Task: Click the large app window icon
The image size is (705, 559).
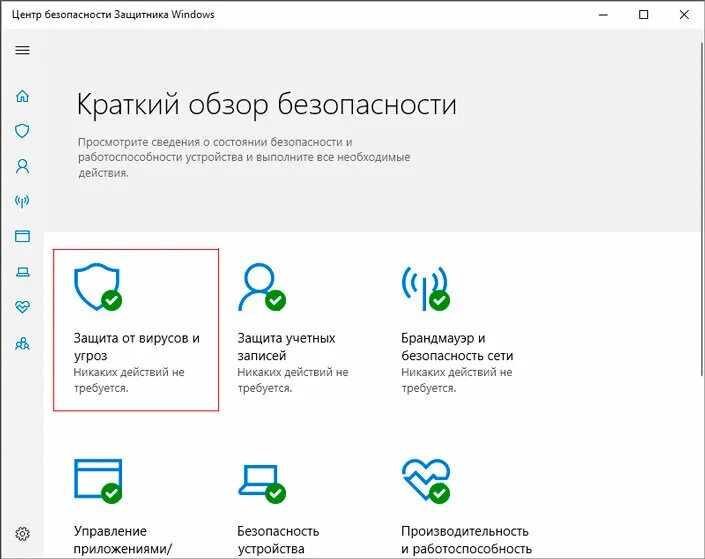Action: pyautogui.click(x=98, y=480)
